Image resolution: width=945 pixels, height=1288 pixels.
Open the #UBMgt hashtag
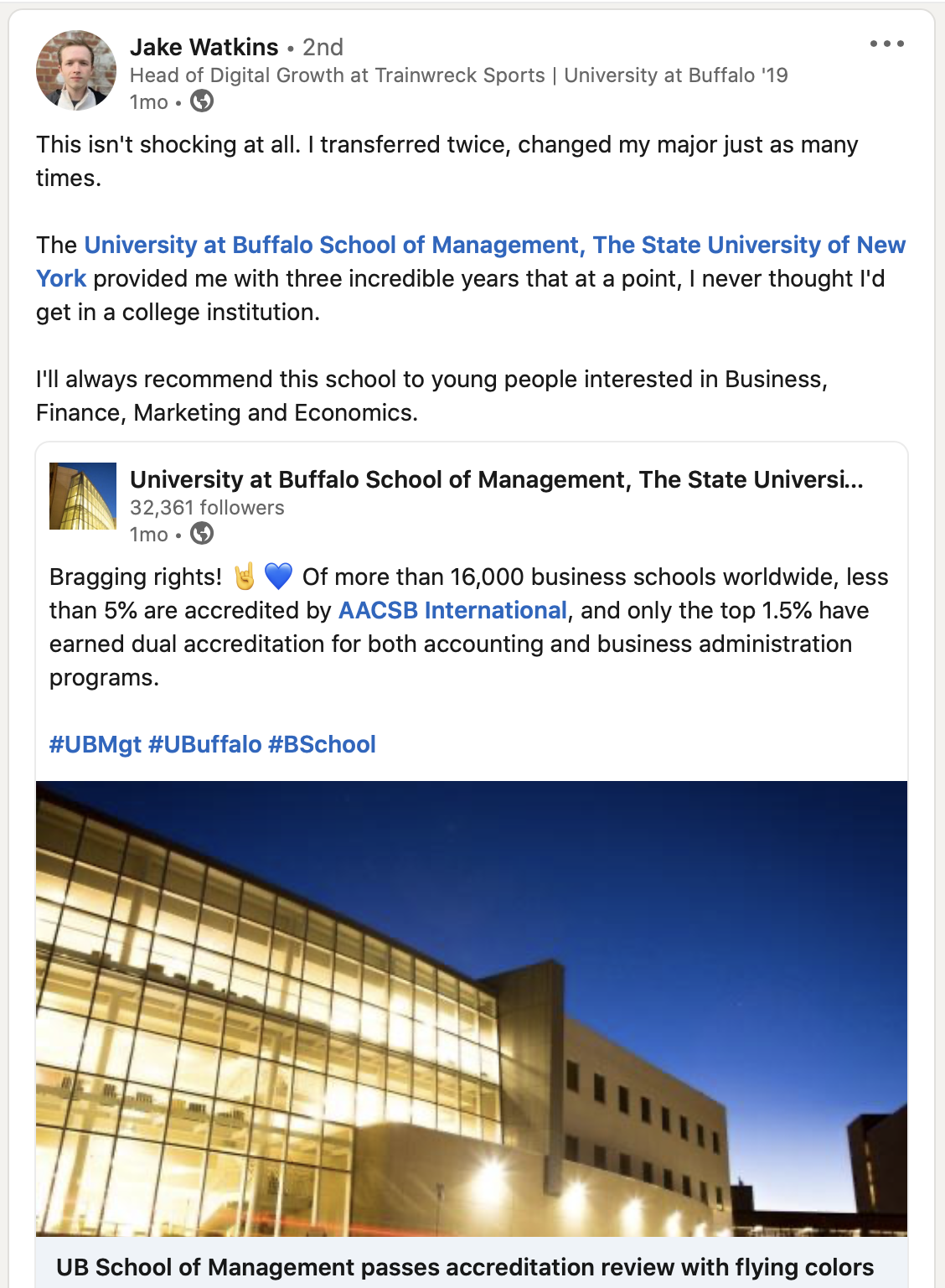(96, 744)
